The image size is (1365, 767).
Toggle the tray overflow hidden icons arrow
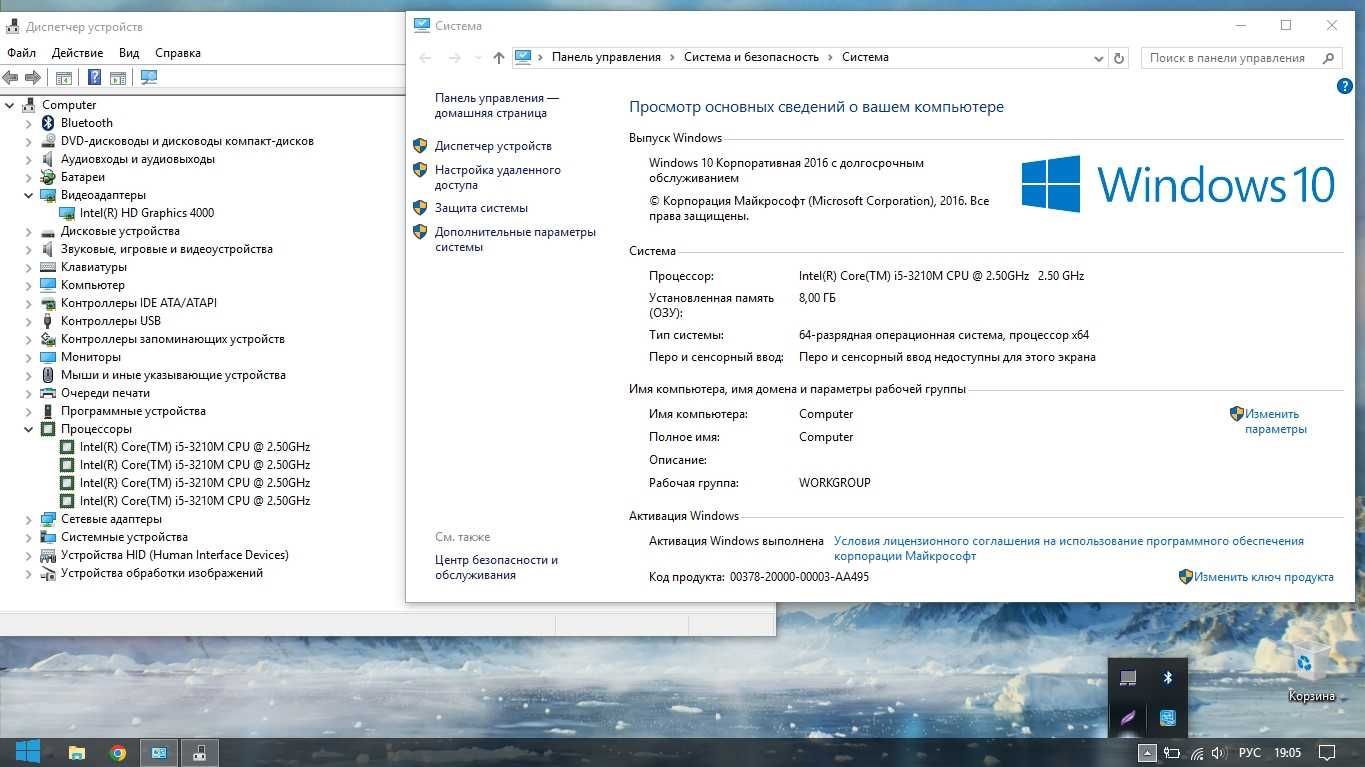point(1148,753)
